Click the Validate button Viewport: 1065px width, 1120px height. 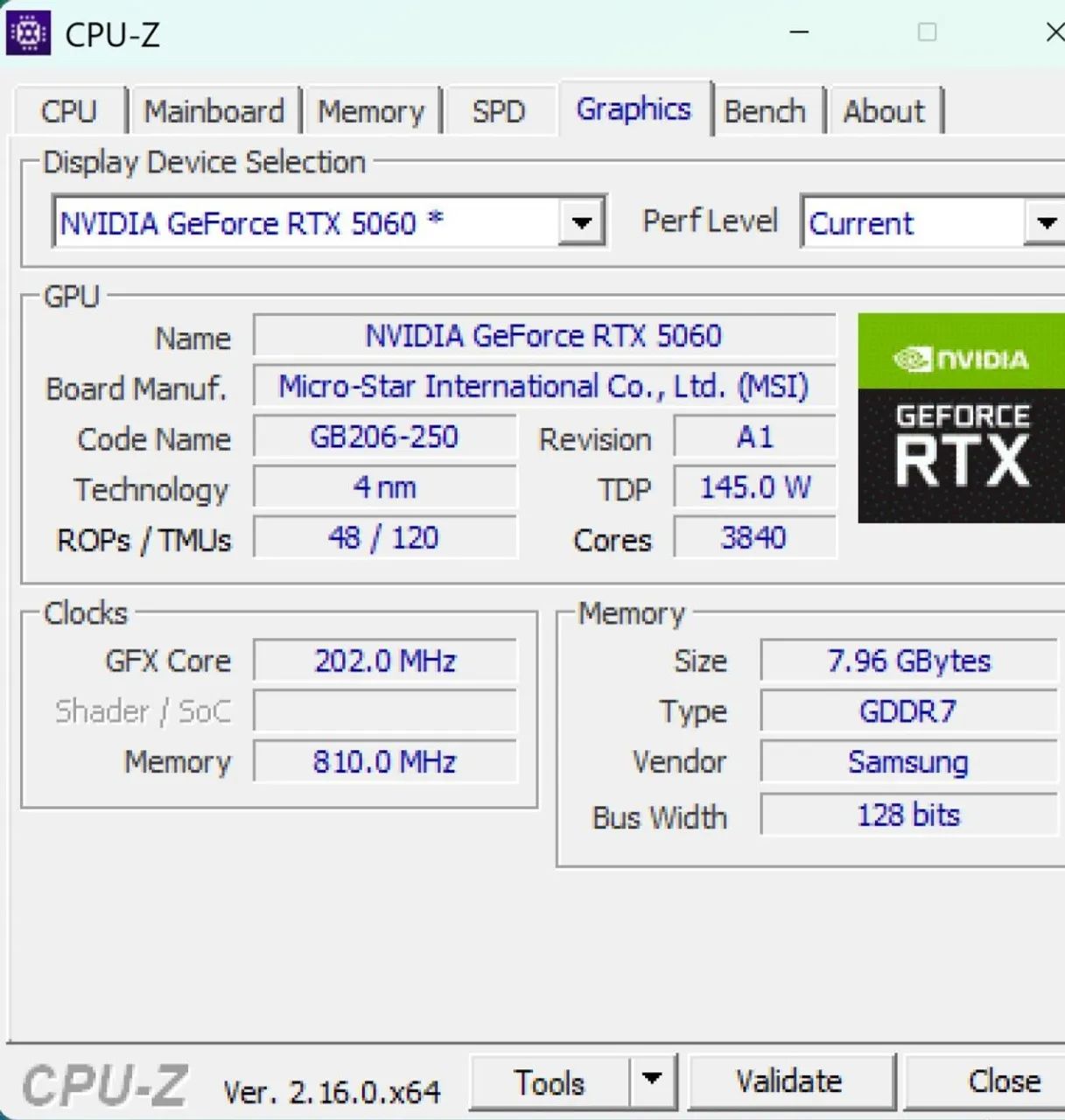coord(790,1082)
